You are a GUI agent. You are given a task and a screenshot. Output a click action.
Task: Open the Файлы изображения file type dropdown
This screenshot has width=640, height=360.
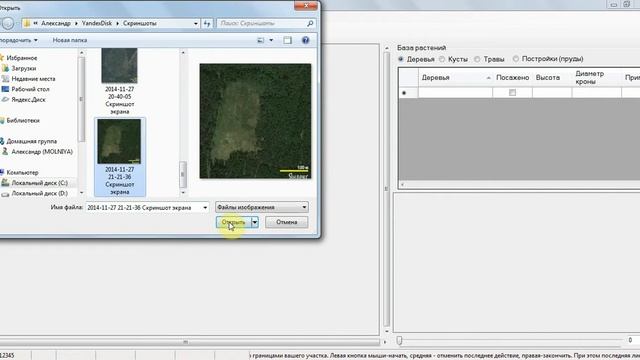point(262,207)
